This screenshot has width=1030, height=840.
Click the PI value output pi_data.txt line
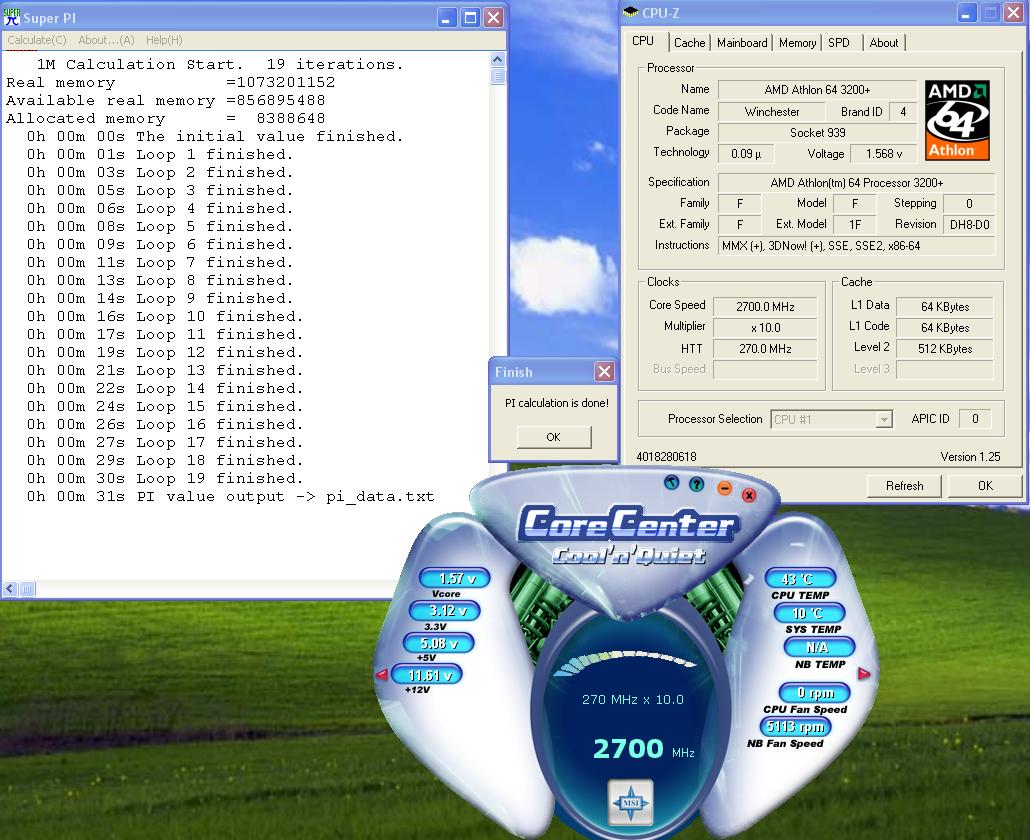point(231,497)
